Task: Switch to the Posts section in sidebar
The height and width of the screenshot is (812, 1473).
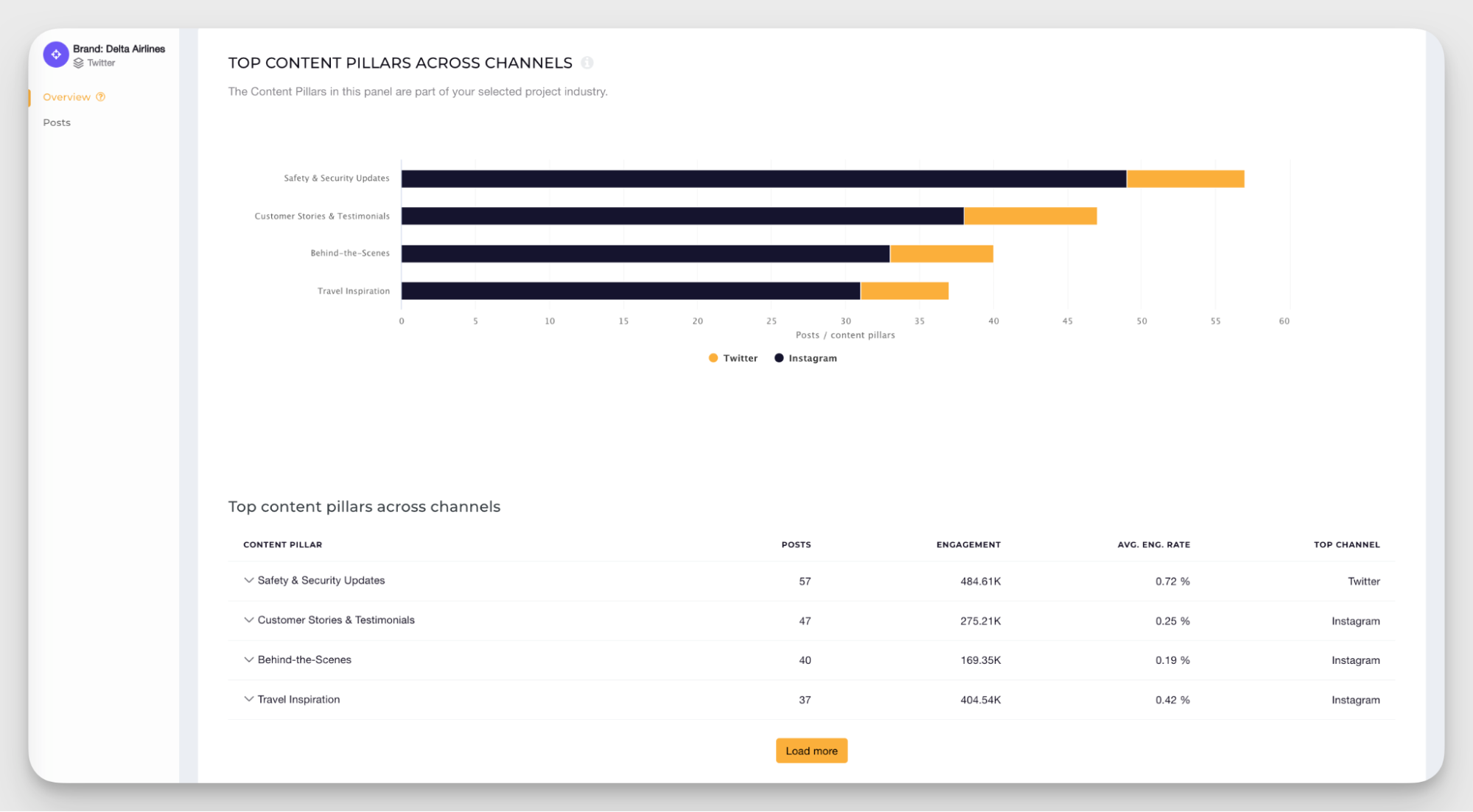Action: 57,122
